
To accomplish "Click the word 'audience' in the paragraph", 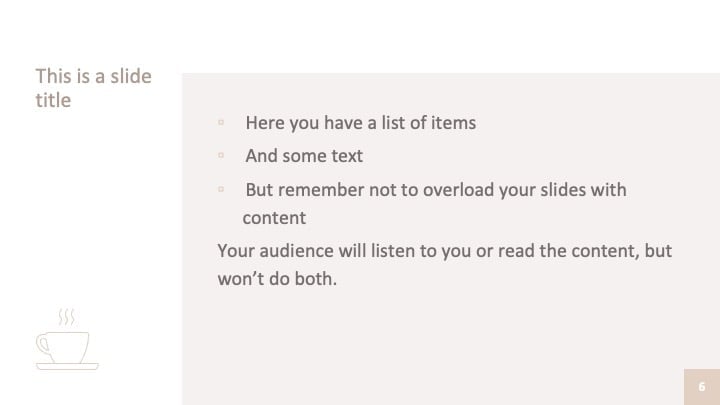I will point(296,251).
